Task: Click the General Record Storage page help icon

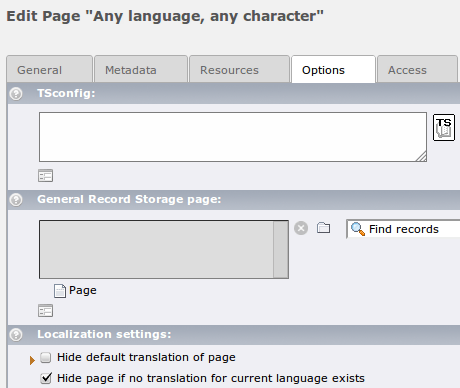Action: click(16, 200)
